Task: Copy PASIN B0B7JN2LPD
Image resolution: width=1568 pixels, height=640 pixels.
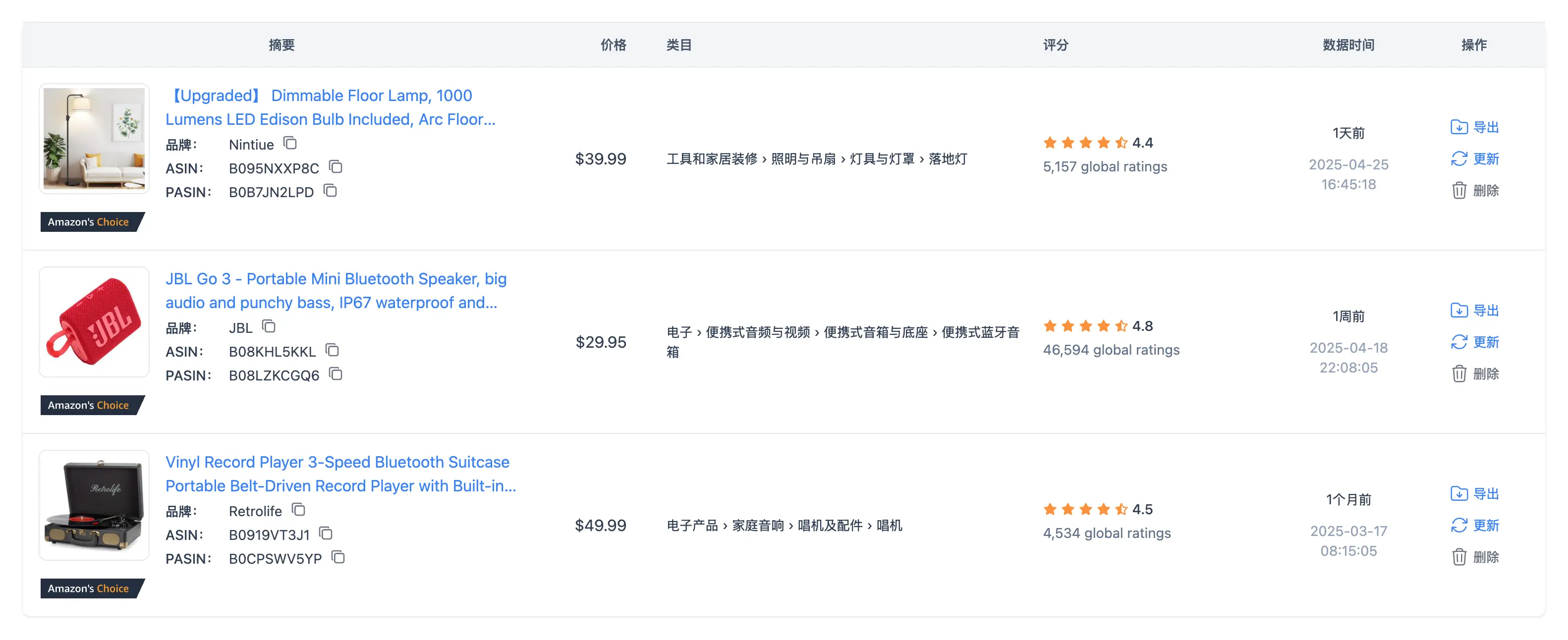Action: (x=331, y=191)
